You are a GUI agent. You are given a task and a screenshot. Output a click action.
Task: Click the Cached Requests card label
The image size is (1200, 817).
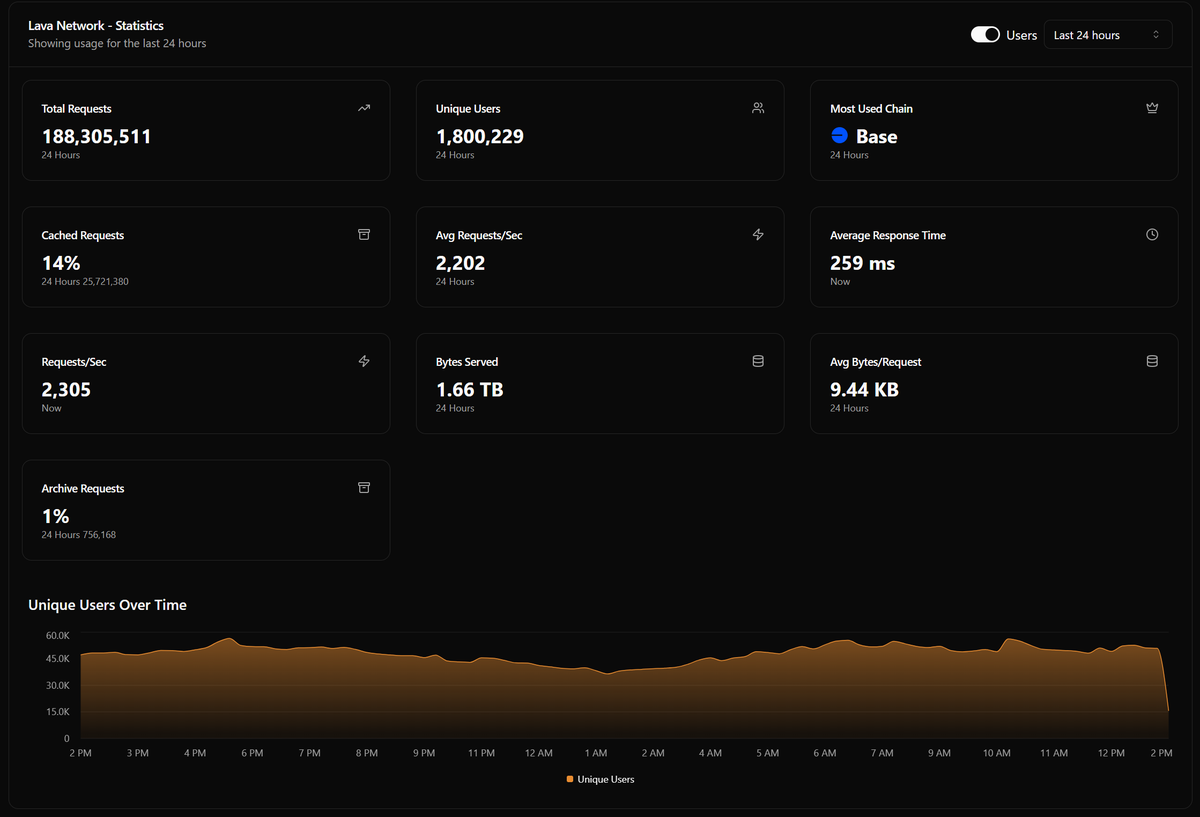click(83, 235)
